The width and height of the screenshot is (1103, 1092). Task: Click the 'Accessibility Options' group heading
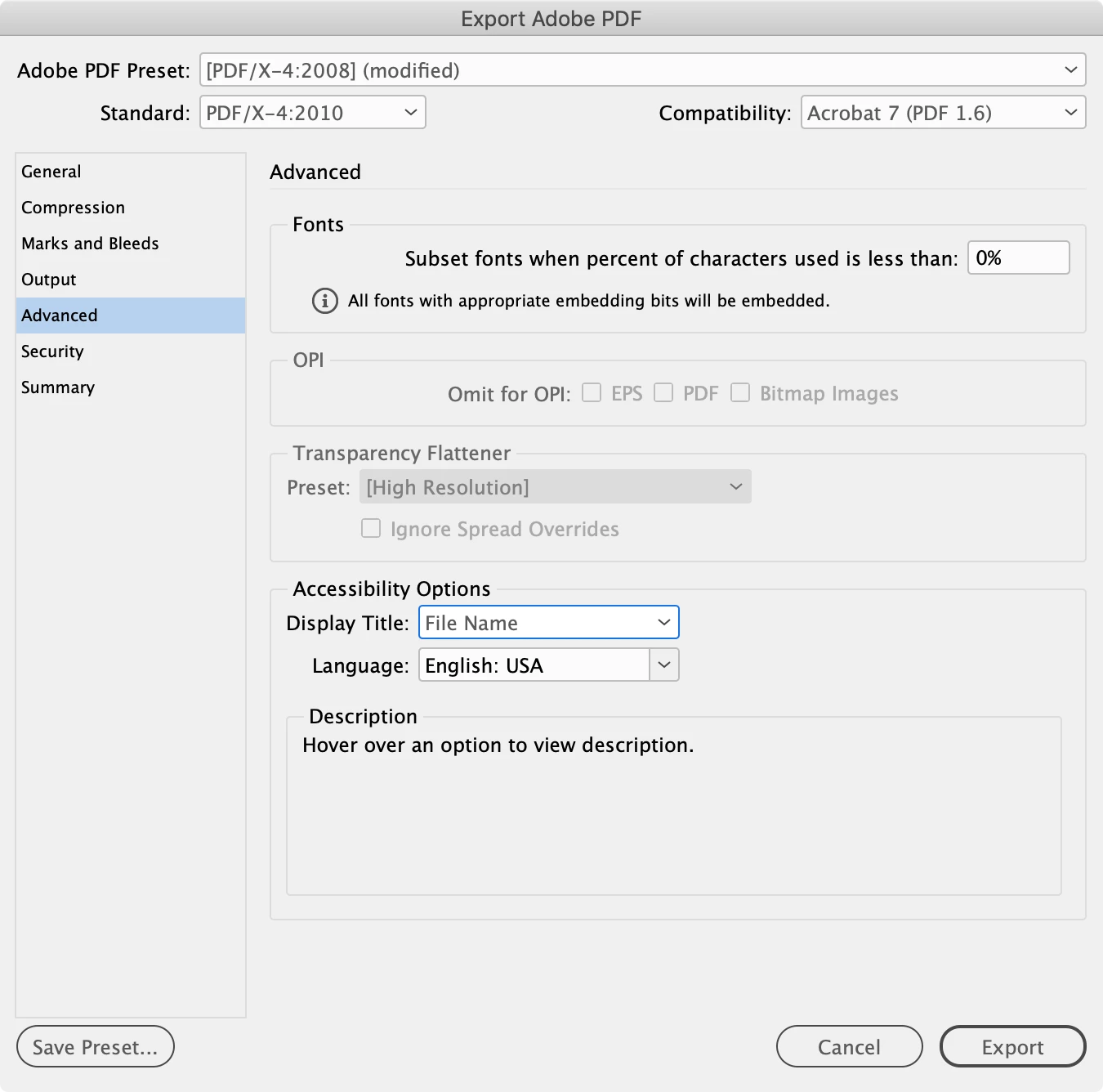point(392,589)
